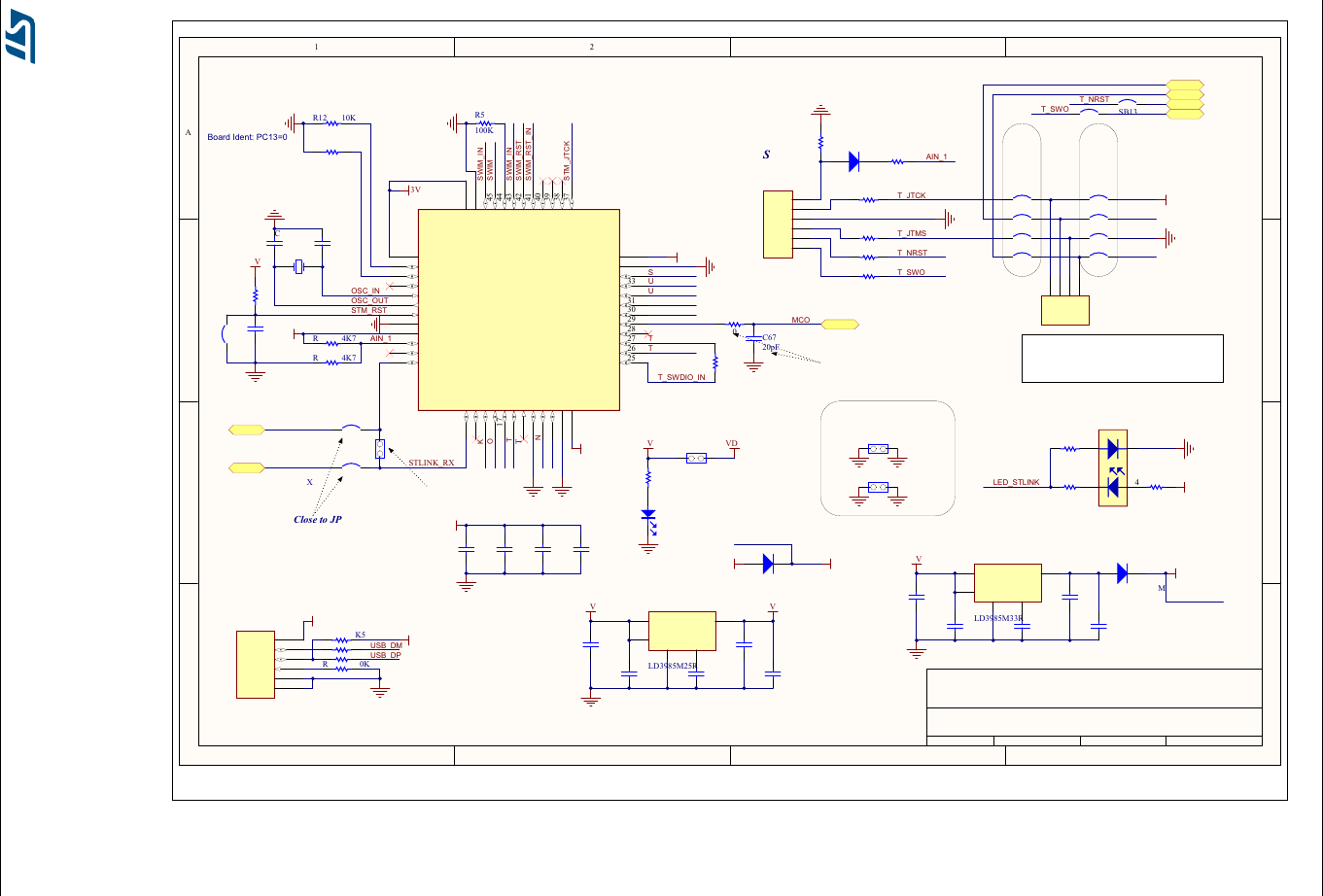The height and width of the screenshot is (896, 1323).
Task: Toggle the STLINK_RX jumper component
Action: coord(379,450)
